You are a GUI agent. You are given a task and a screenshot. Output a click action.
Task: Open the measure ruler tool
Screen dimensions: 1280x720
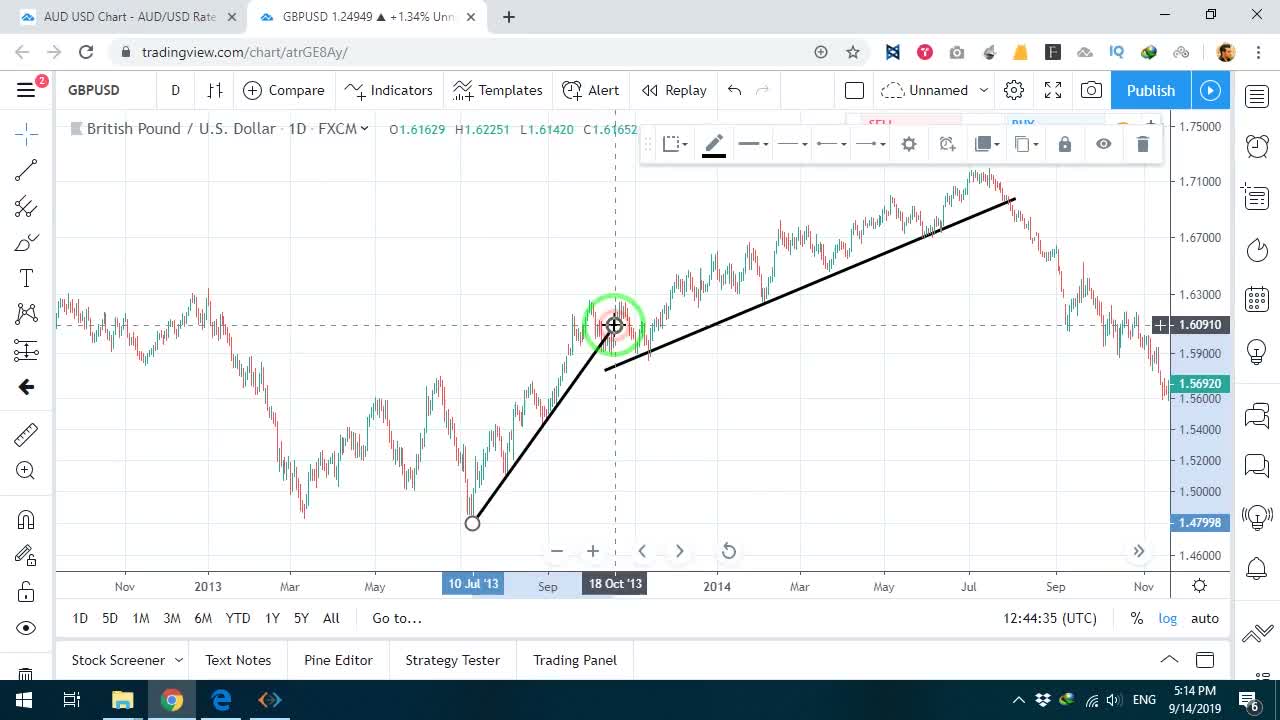click(26, 434)
